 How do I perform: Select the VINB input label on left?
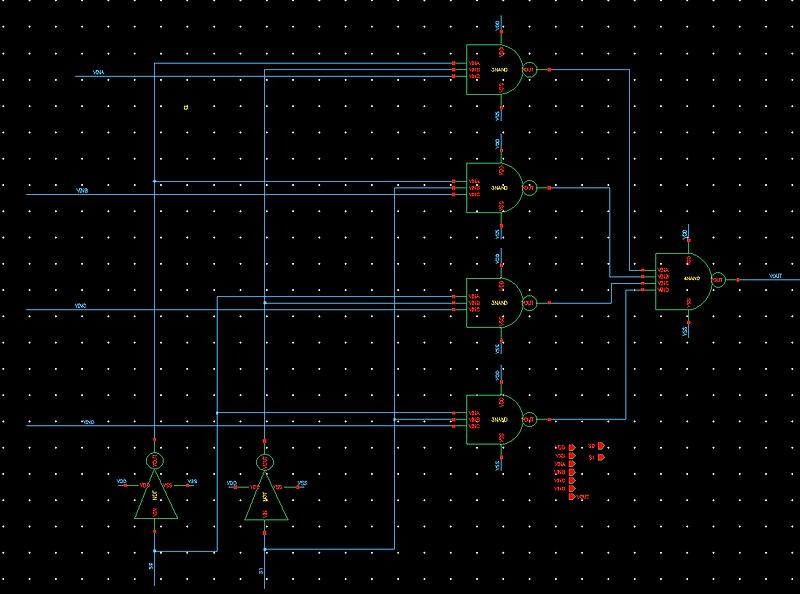coord(80,188)
